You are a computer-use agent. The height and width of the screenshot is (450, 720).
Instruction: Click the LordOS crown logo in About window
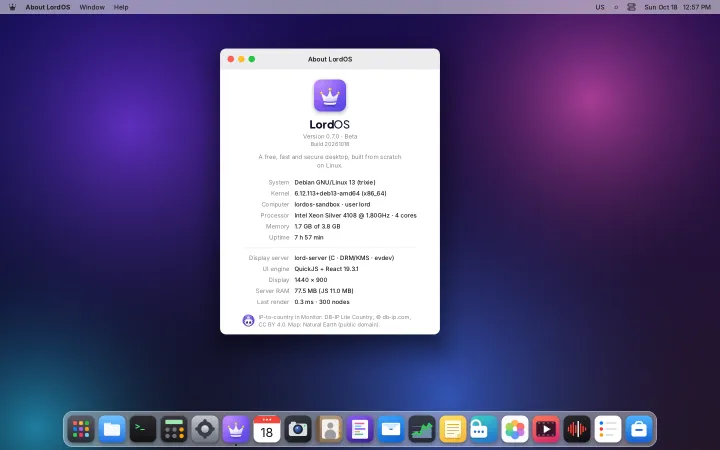(x=330, y=96)
